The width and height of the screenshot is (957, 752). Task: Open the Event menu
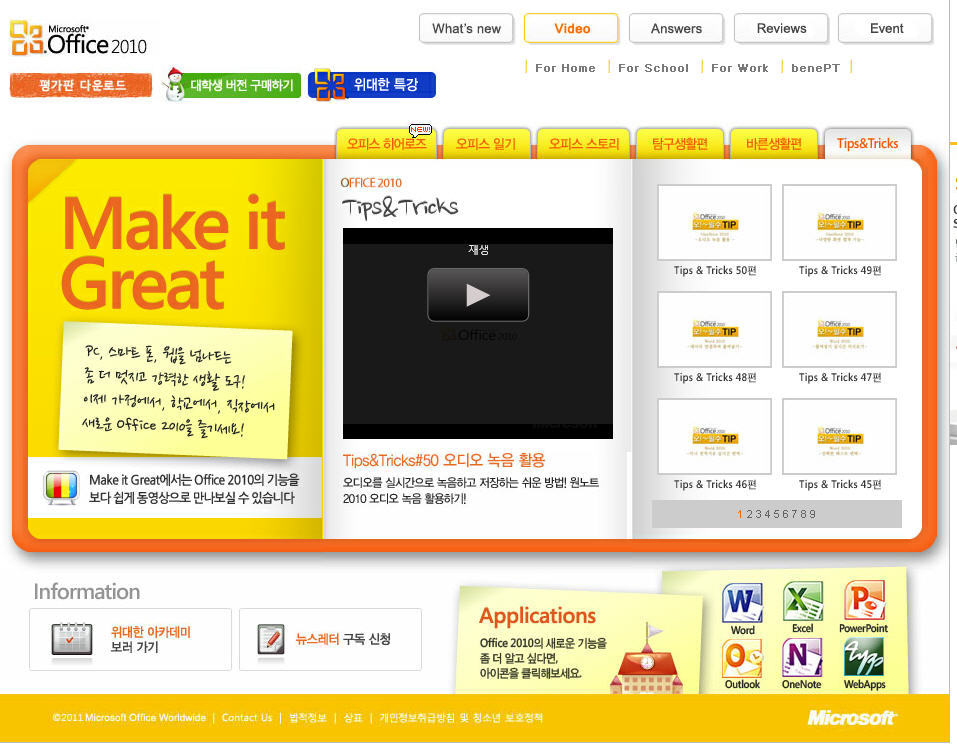click(886, 29)
